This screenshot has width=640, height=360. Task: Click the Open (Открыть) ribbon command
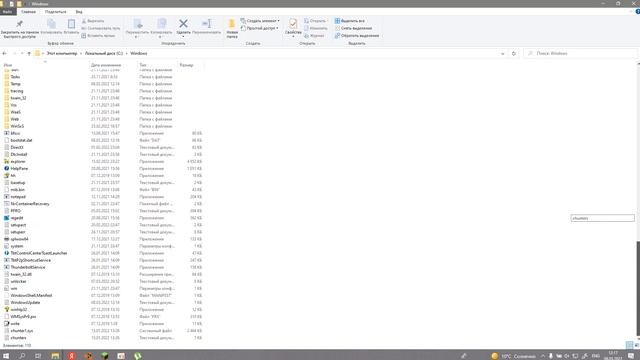[315, 21]
